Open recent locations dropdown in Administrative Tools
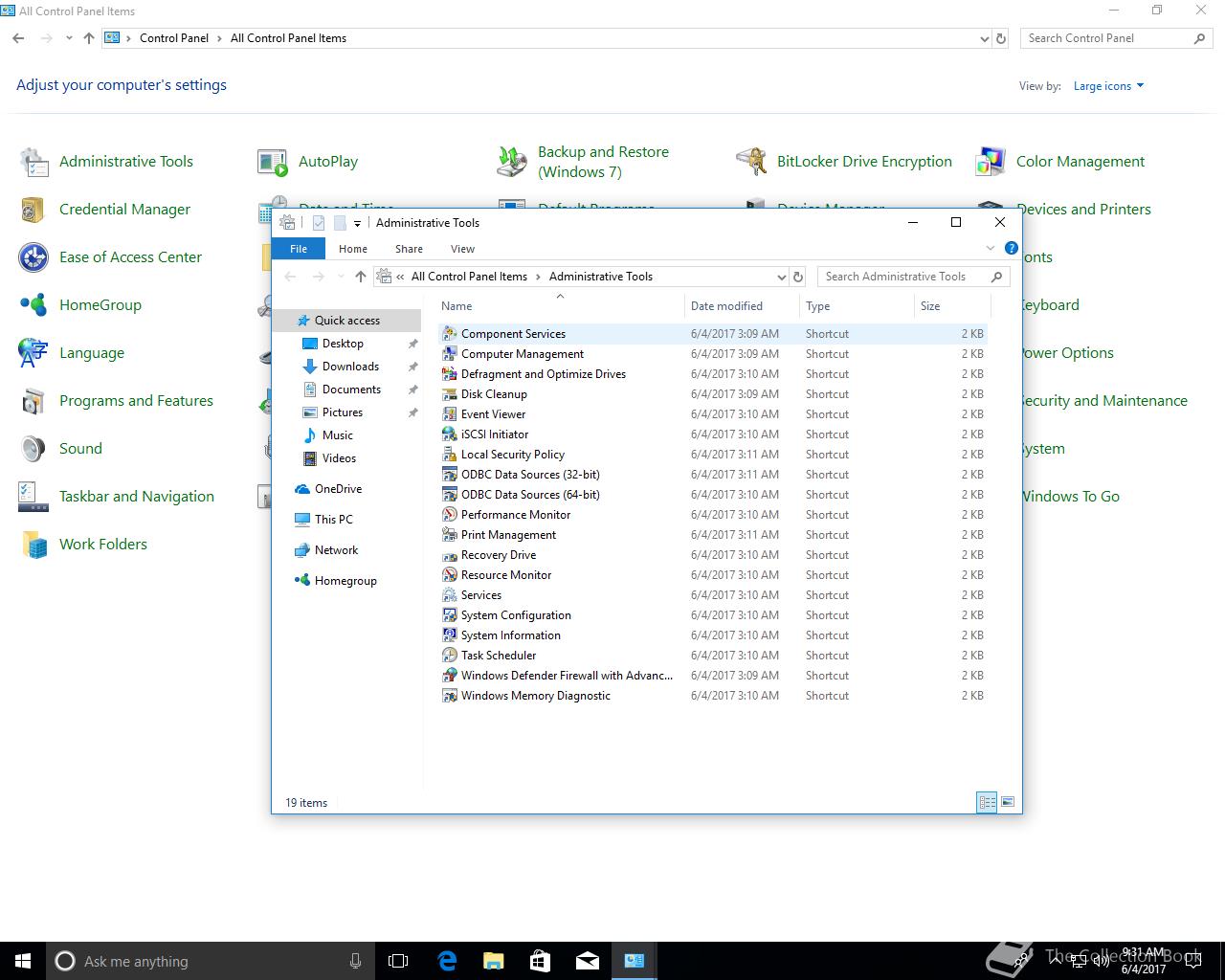The height and width of the screenshot is (980, 1225). coord(341,277)
